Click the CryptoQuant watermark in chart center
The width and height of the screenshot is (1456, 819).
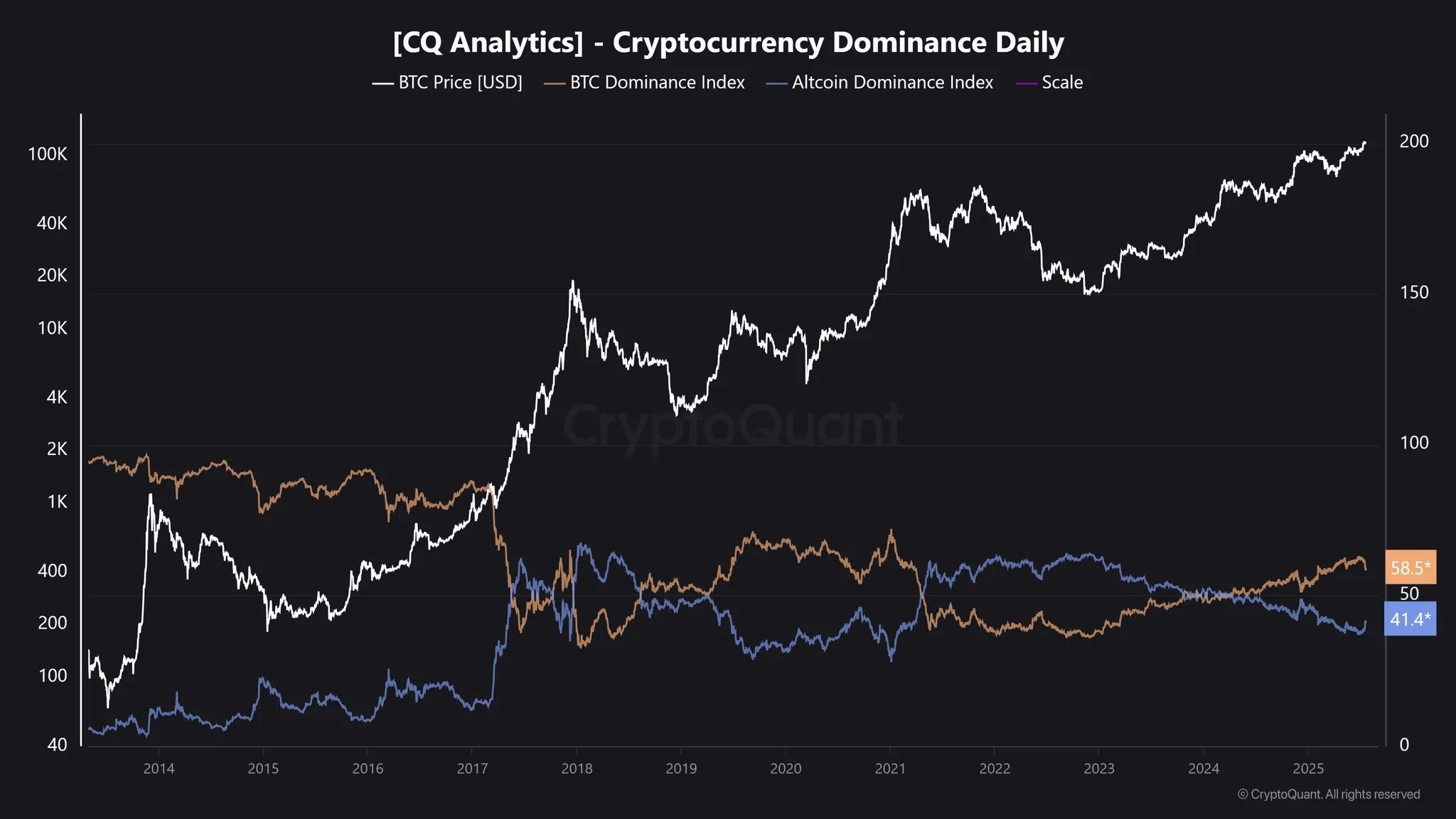tap(732, 427)
